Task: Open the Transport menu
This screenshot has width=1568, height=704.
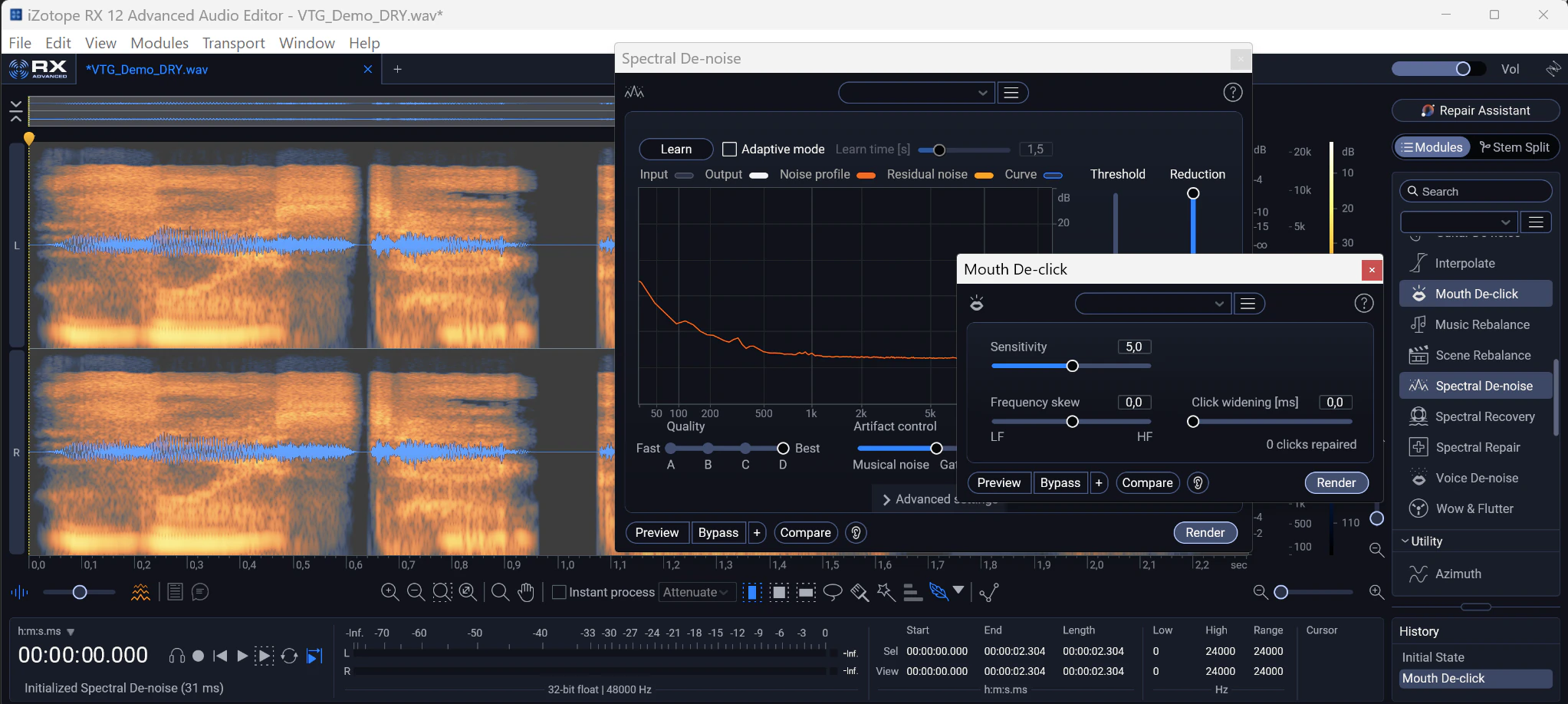Action: click(x=234, y=43)
